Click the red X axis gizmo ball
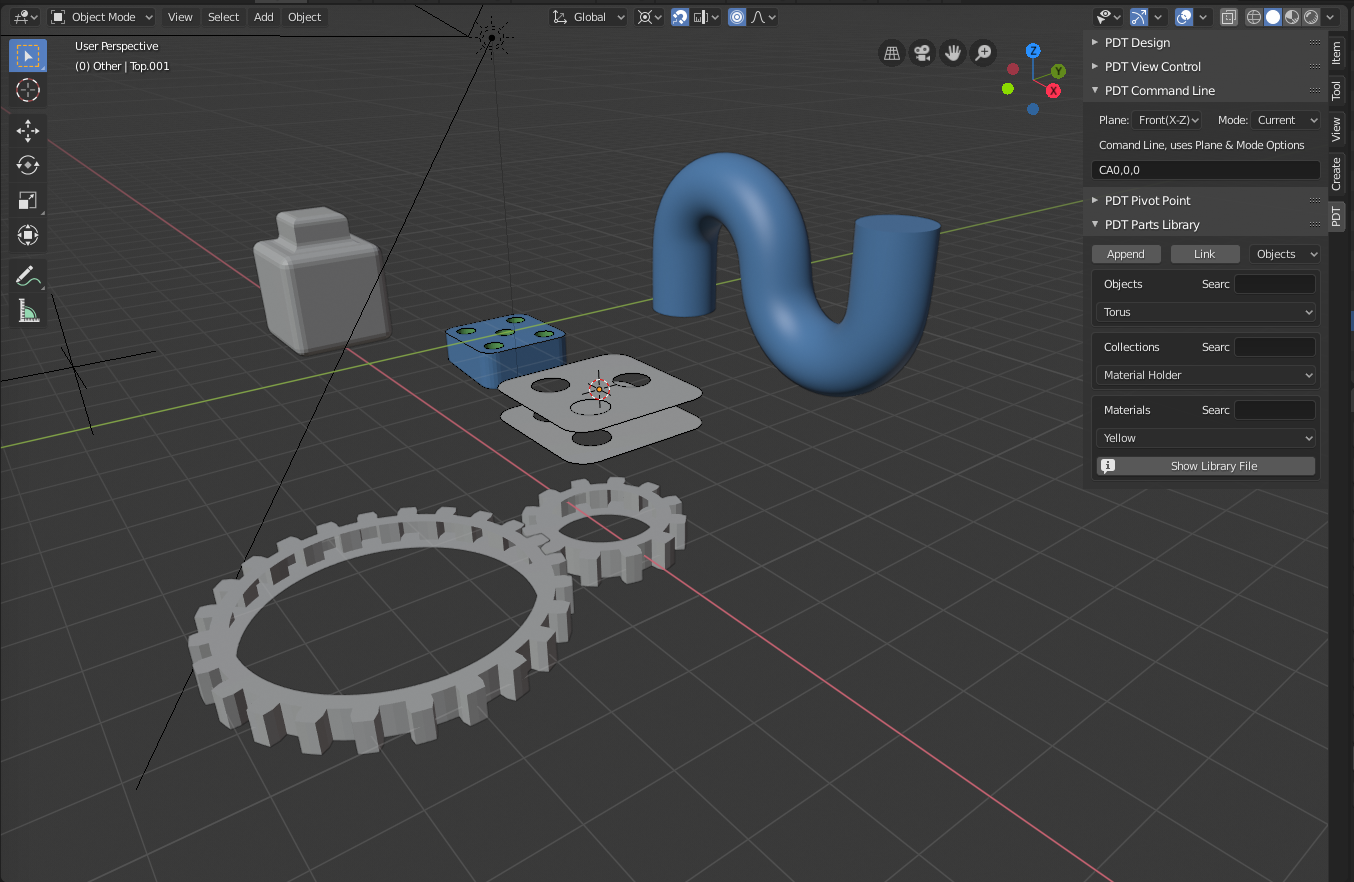 [1053, 91]
